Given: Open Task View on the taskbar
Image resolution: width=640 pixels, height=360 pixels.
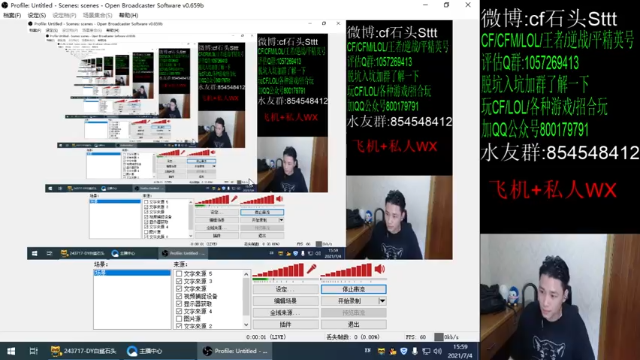Looking at the screenshot, I should point(33,351).
